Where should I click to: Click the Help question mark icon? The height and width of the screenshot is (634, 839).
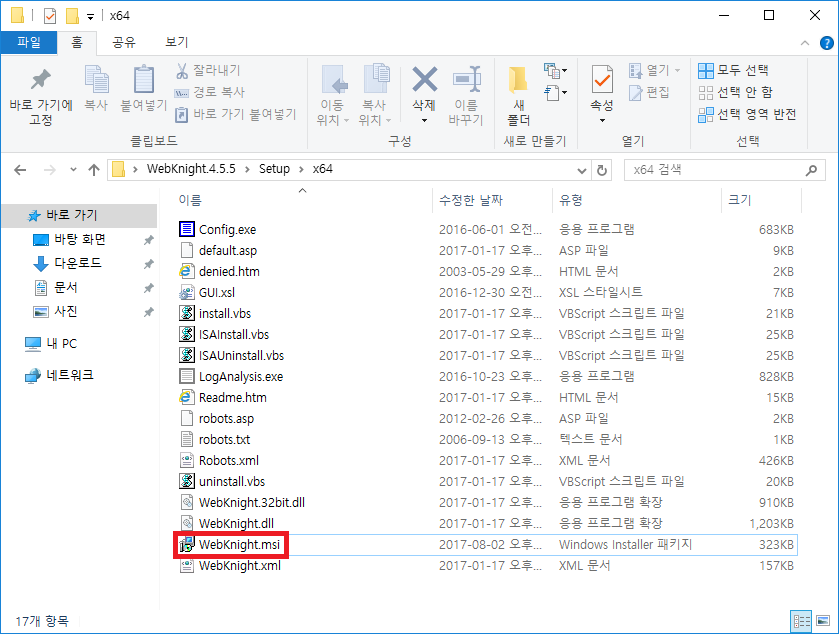[826, 43]
